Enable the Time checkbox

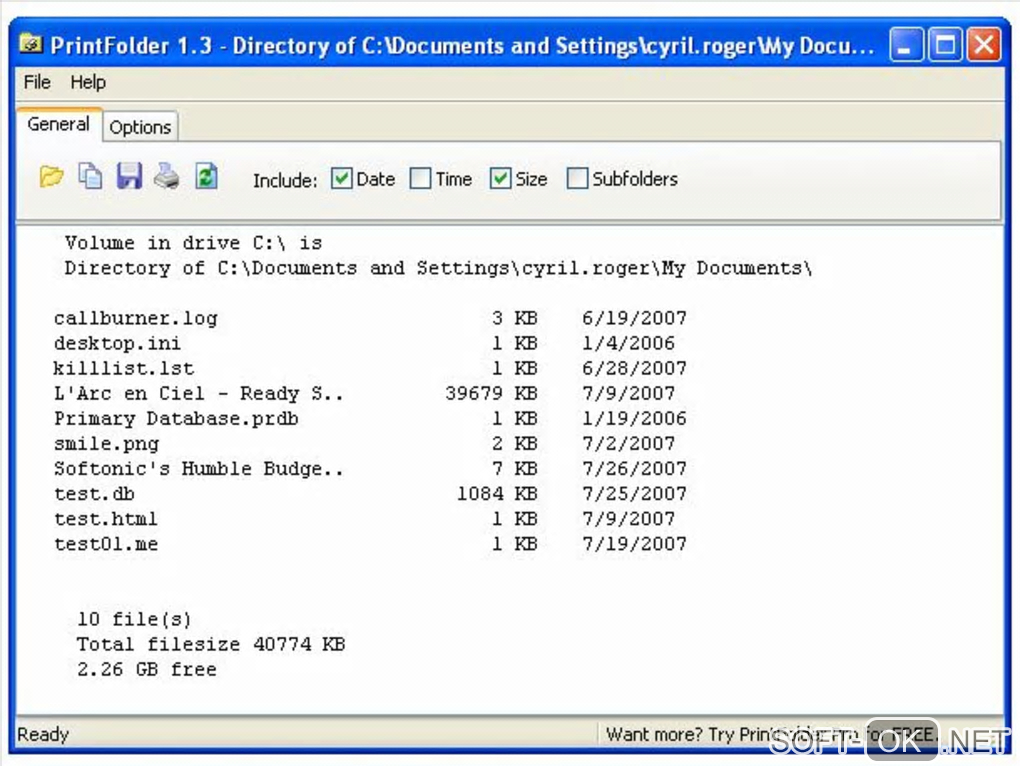pyautogui.click(x=420, y=178)
